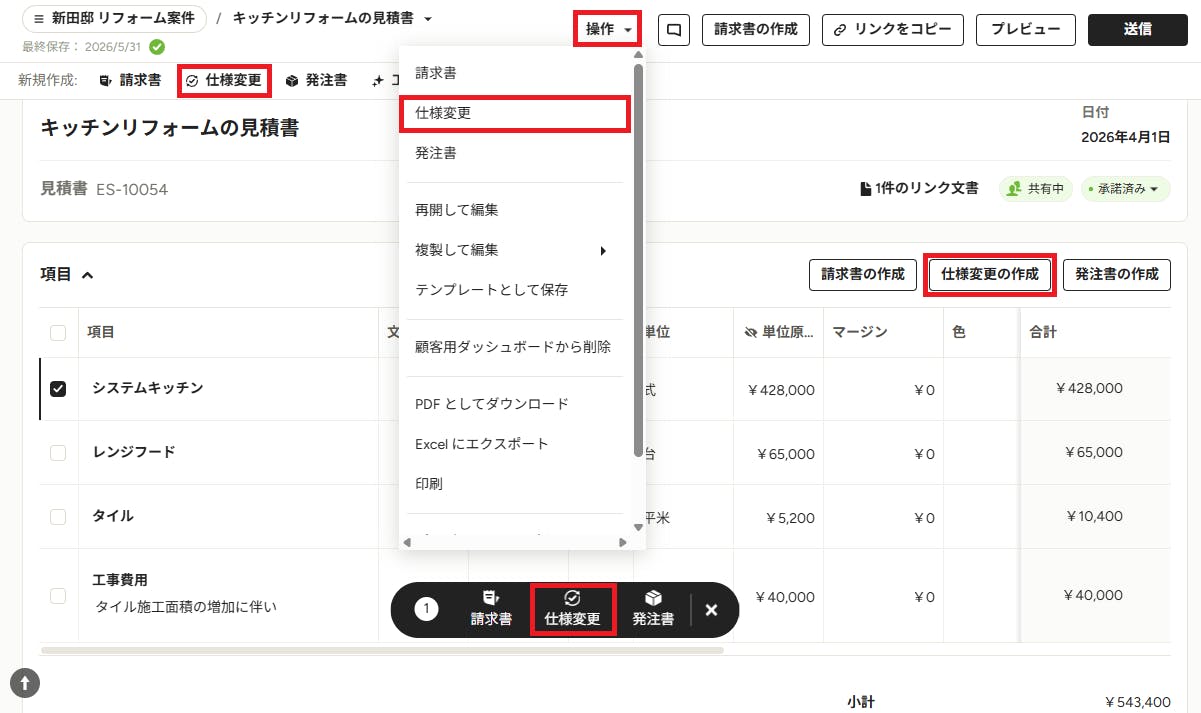Click the 1件のリンク文書 document link
The image size is (1201, 713).
[919, 188]
